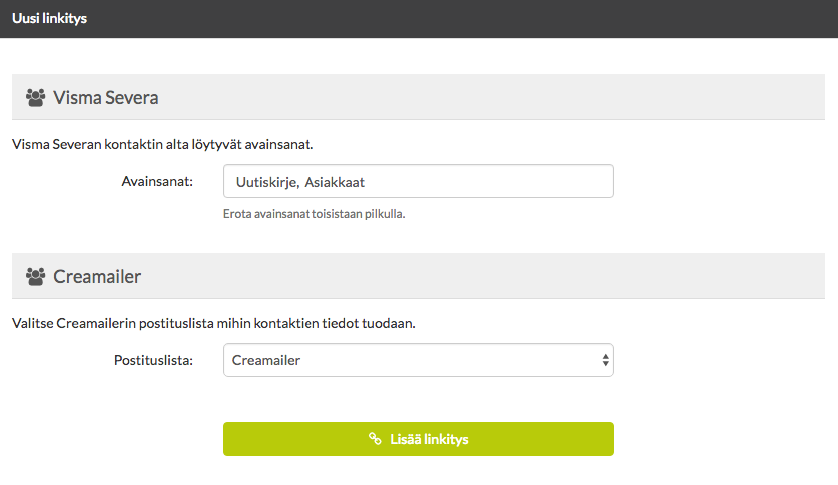Click the Visma Severa section heading
838x485 pixels.
pyautogui.click(x=105, y=98)
